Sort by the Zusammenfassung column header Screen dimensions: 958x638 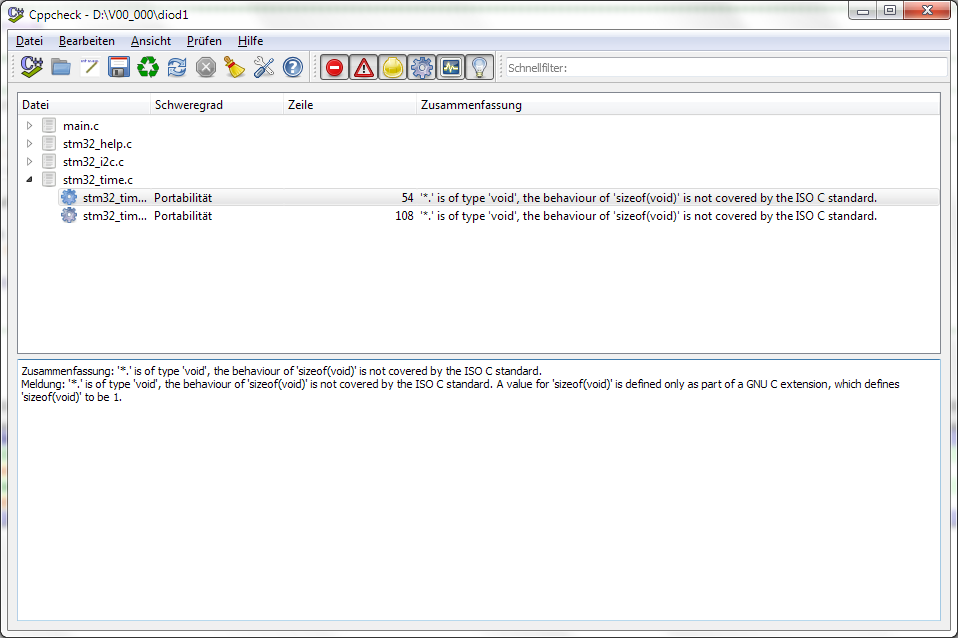click(x=678, y=104)
